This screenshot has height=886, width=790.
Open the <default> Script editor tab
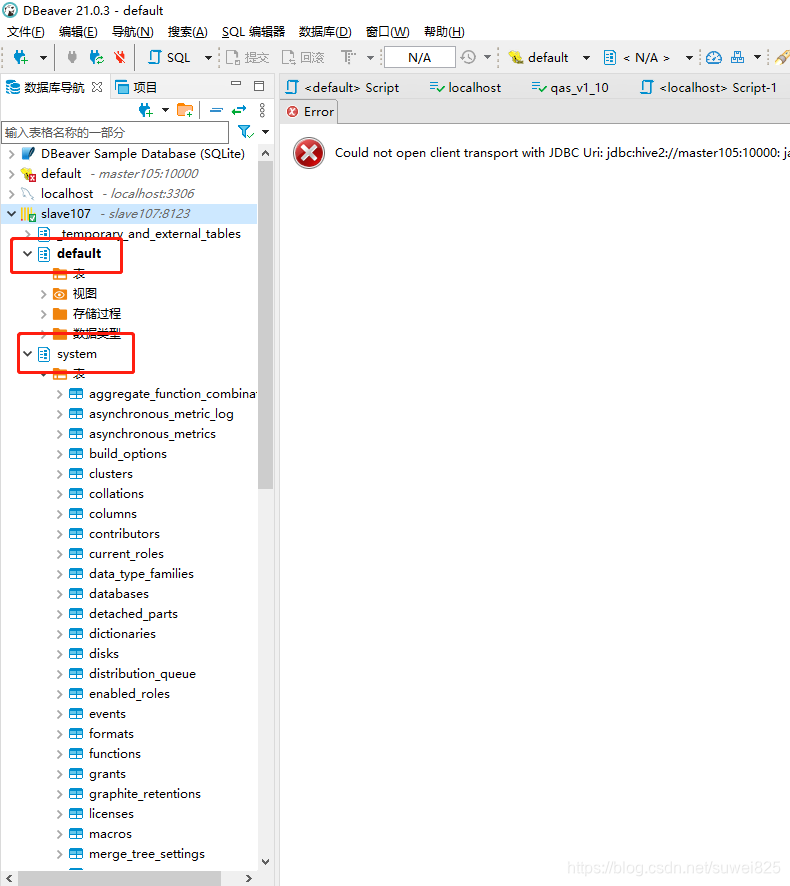click(x=342, y=88)
